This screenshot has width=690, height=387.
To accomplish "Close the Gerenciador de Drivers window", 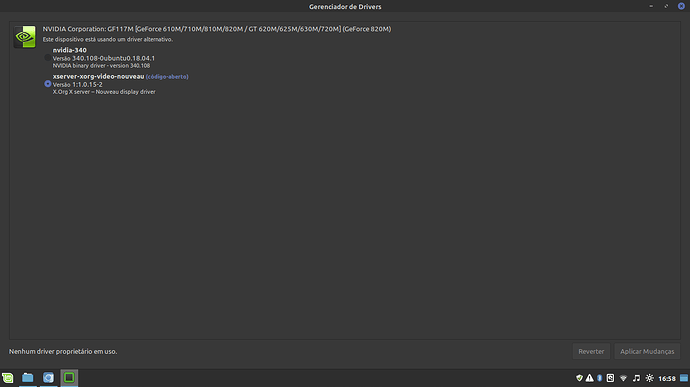I will [681, 6].
